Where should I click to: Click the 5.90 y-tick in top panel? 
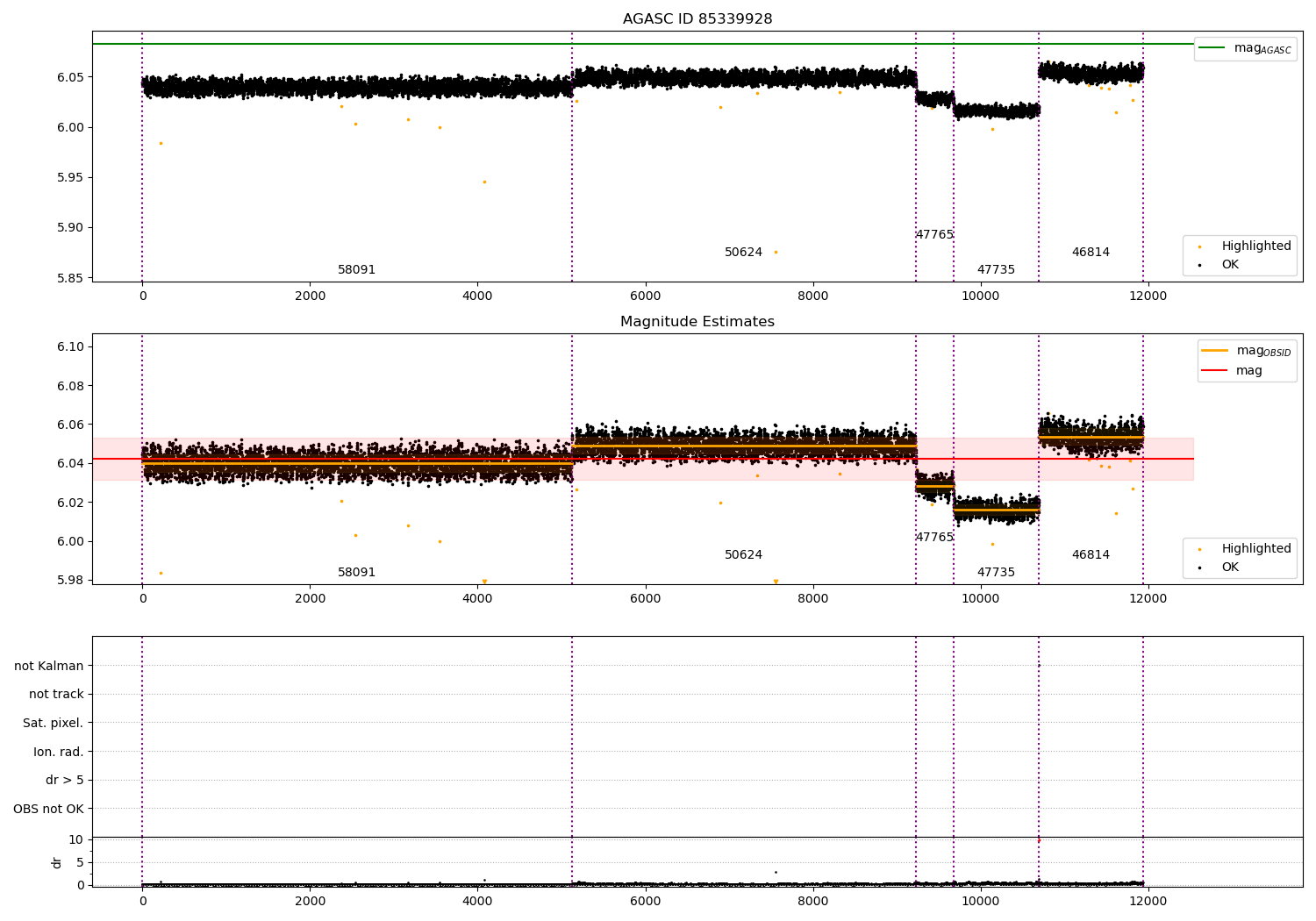point(70,227)
